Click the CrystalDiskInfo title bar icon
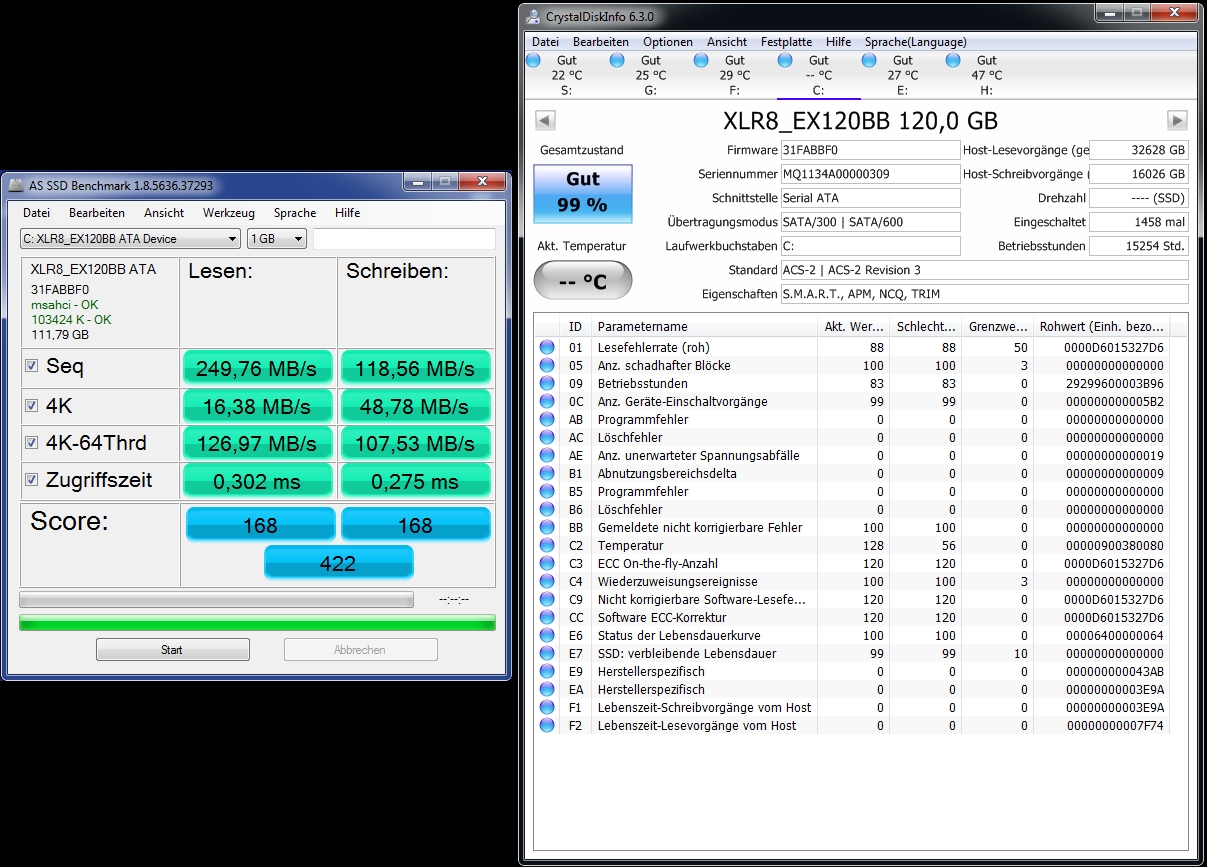The height and width of the screenshot is (867, 1207). (534, 17)
